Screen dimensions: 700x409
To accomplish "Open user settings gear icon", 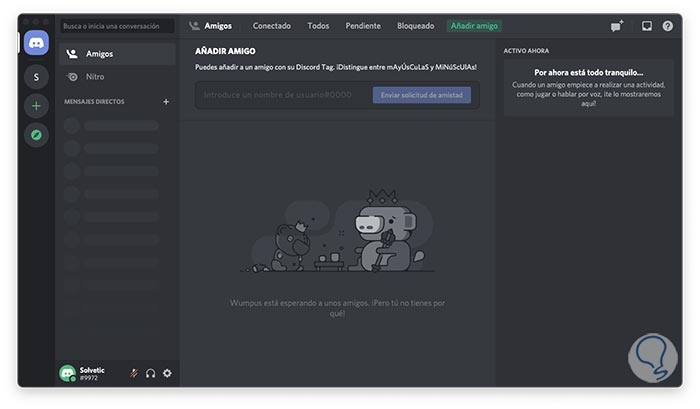I will point(167,373).
